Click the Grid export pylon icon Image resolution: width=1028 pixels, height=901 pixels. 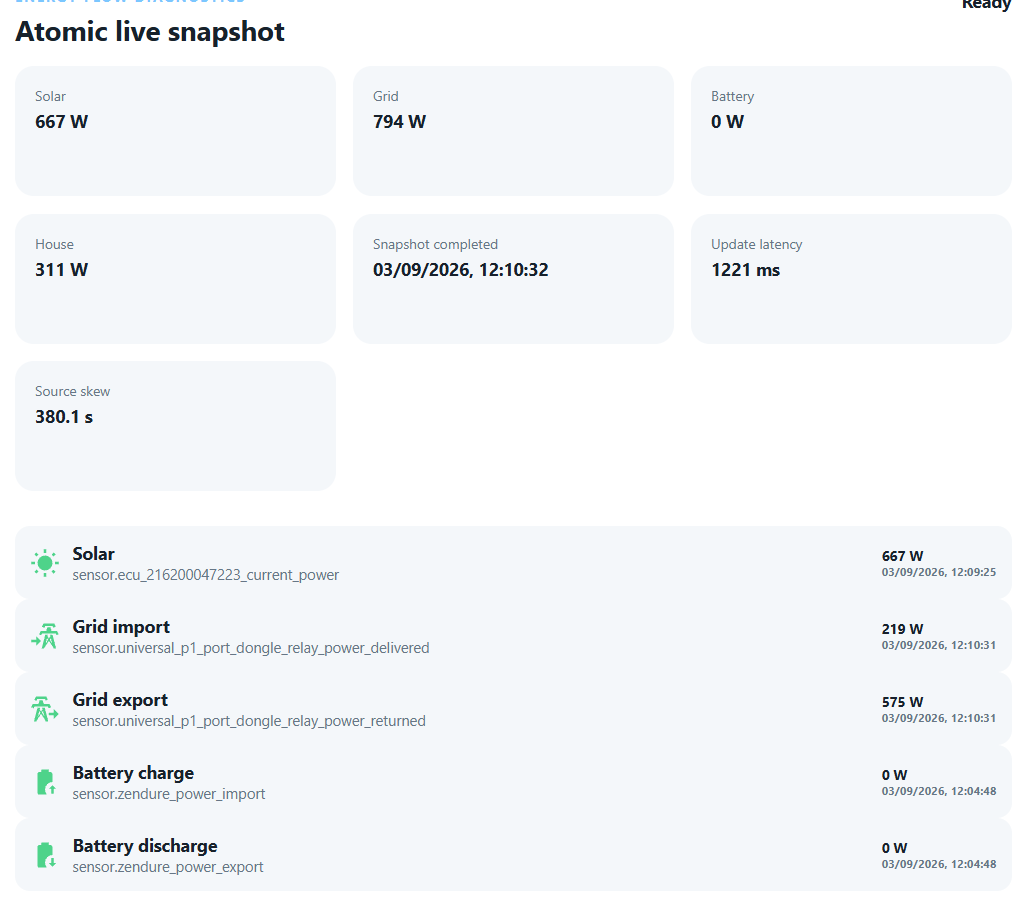45,709
